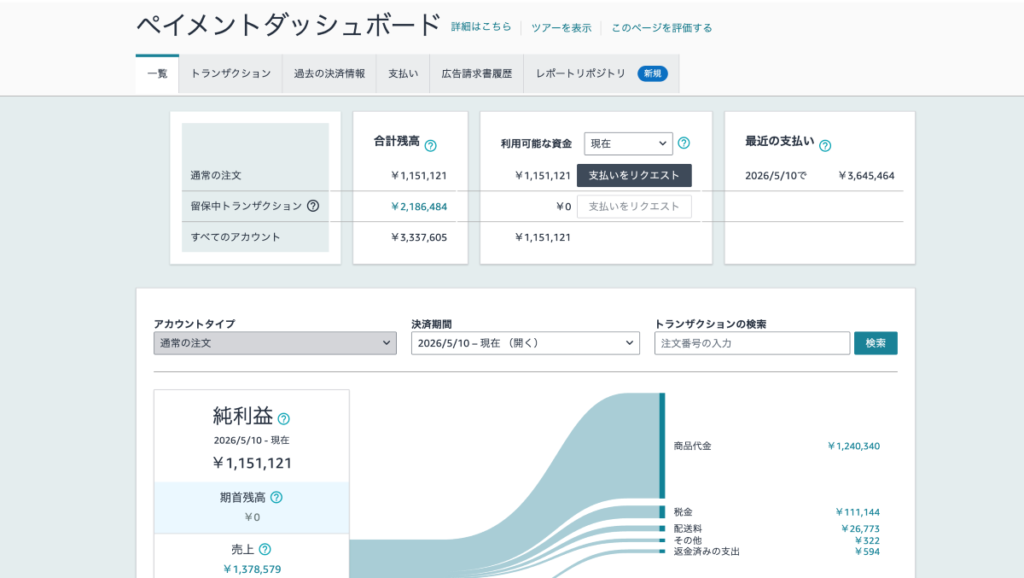1024x578 pixels.
Task: Open help icon beside 売上
Action: point(264,549)
